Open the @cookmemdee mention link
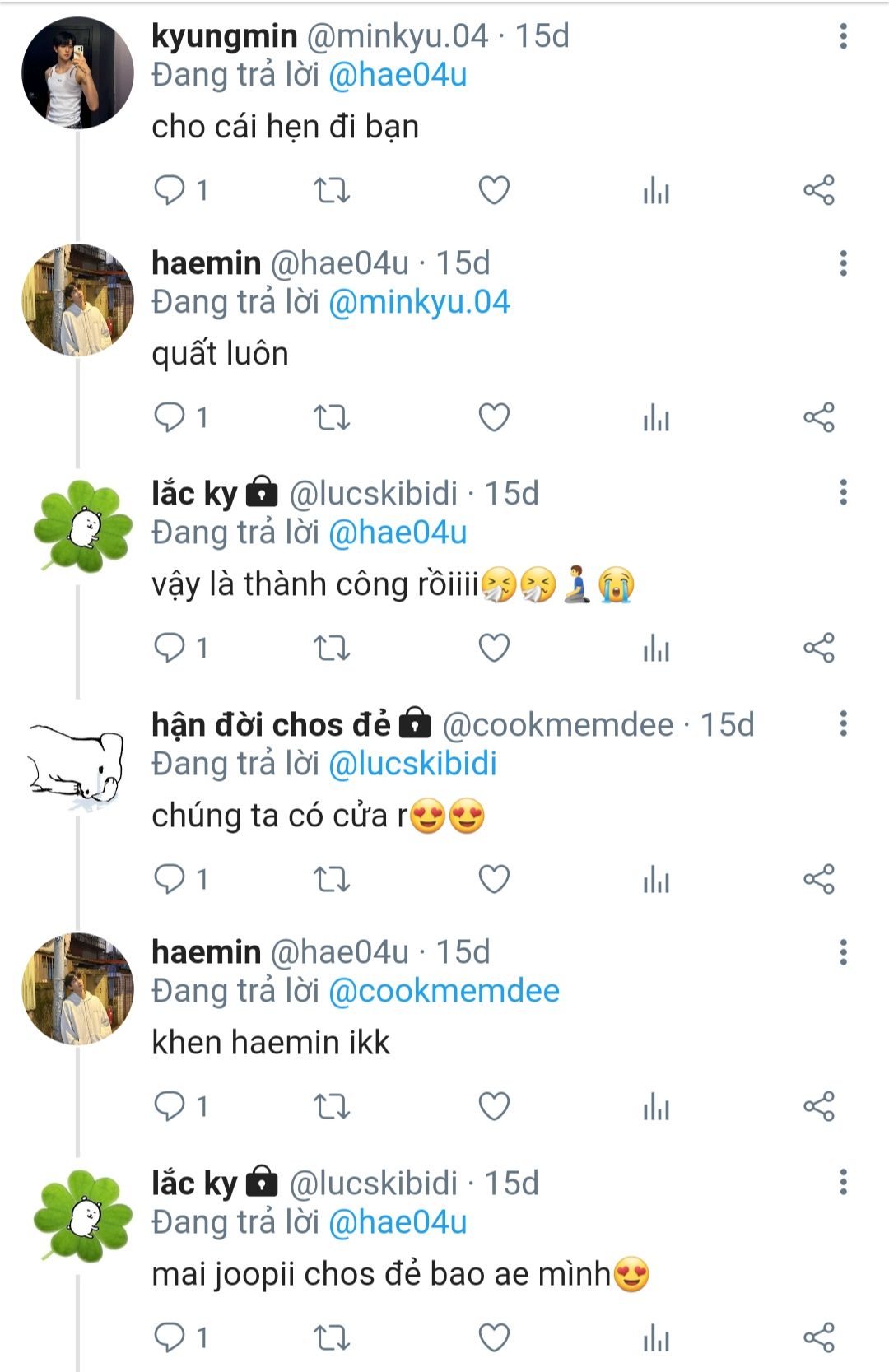This screenshot has height=1372, width=889. (444, 991)
